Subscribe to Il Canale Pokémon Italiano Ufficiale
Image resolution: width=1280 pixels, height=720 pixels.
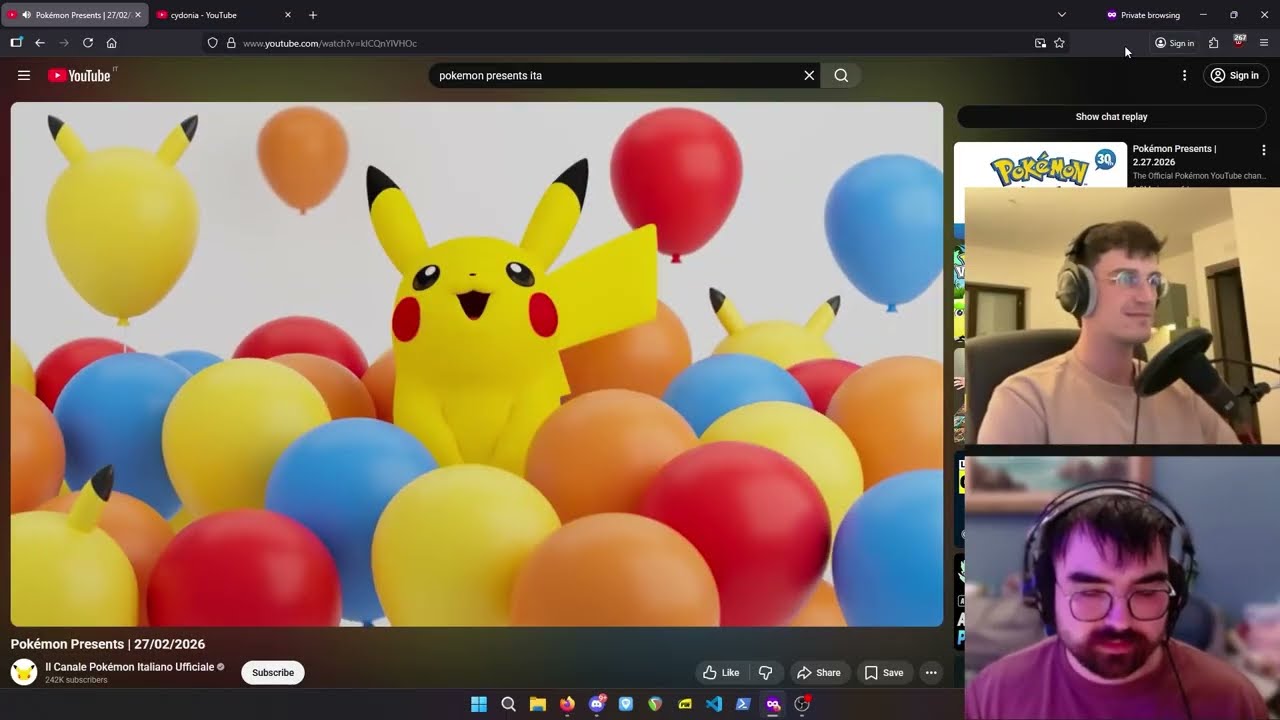click(273, 673)
